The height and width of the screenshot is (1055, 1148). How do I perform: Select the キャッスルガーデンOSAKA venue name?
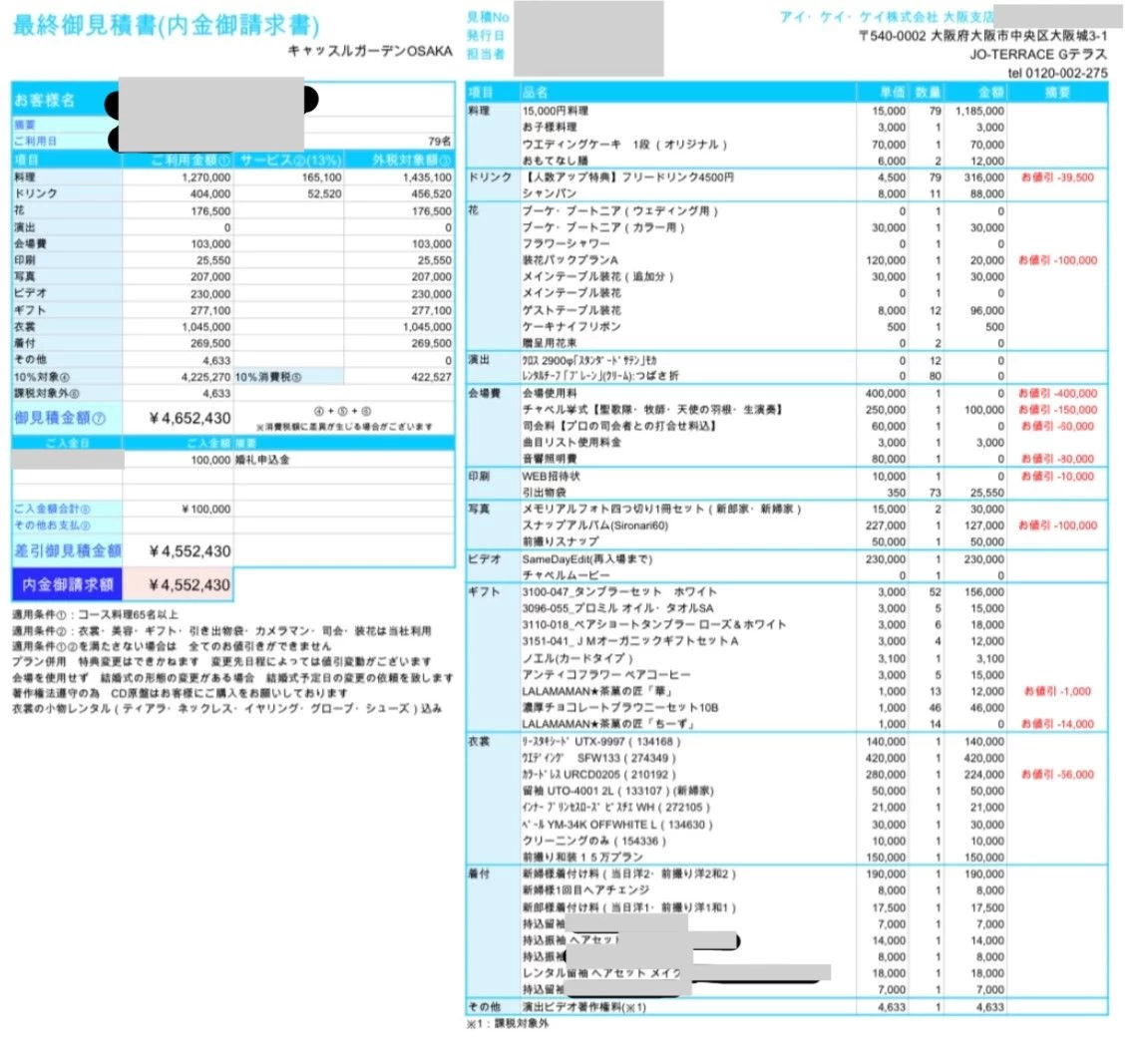tap(369, 51)
